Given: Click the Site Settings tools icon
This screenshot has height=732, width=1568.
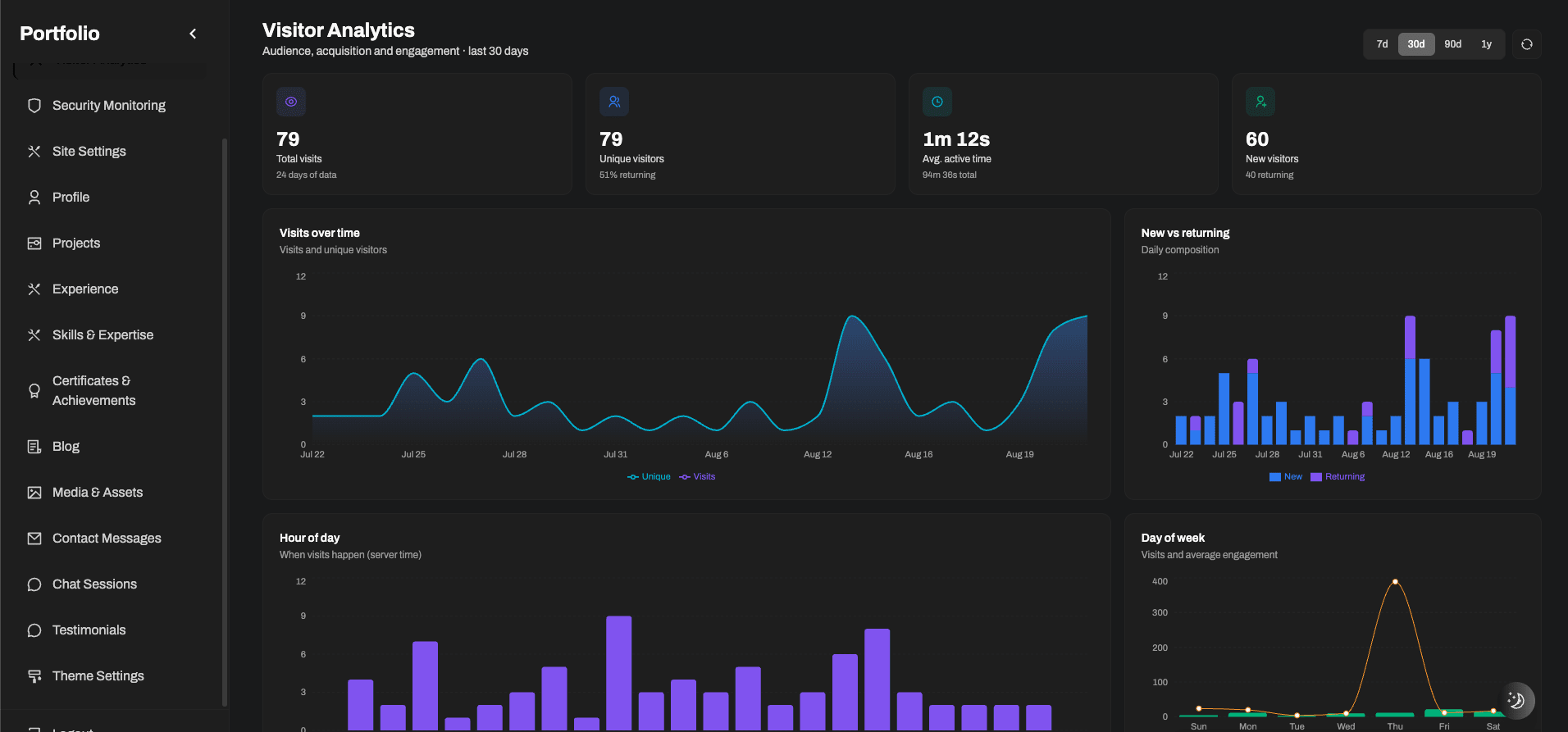Looking at the screenshot, I should coord(34,152).
